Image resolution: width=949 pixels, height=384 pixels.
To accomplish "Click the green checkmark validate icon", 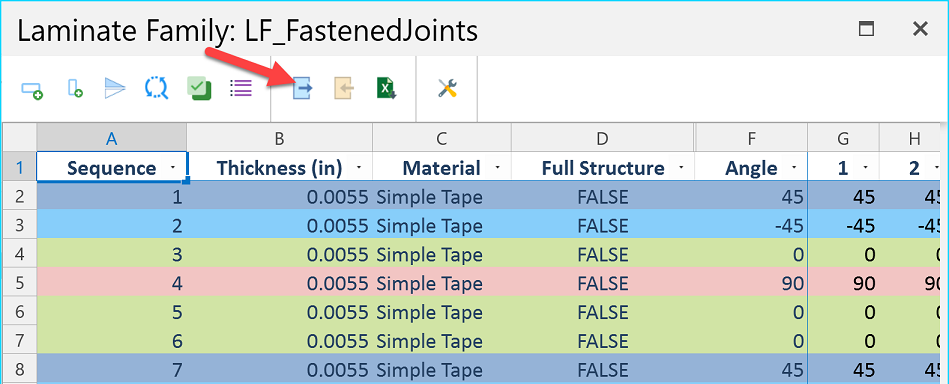I will [199, 88].
